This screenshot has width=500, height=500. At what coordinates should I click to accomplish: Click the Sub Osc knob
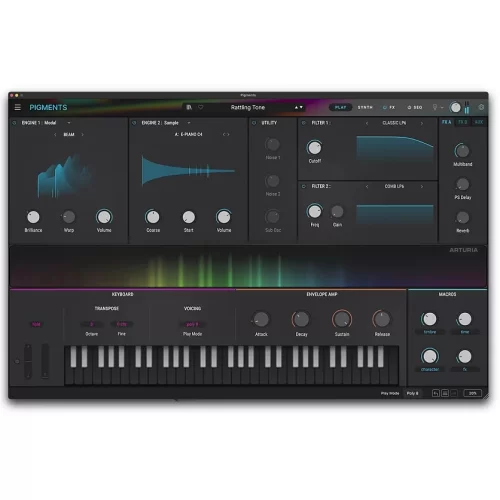point(273,217)
